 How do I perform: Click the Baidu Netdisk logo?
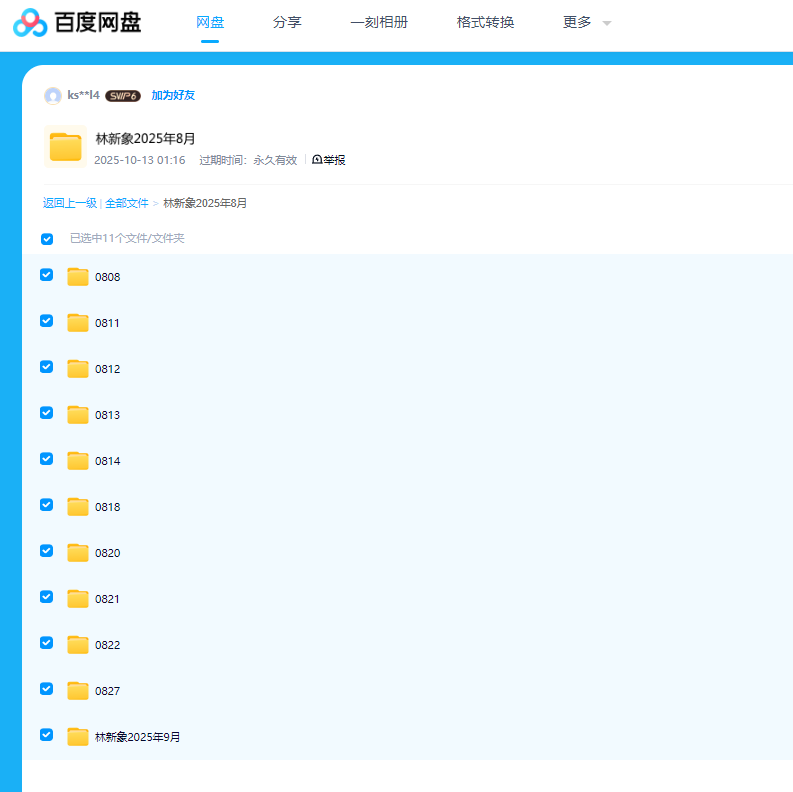click(x=77, y=22)
